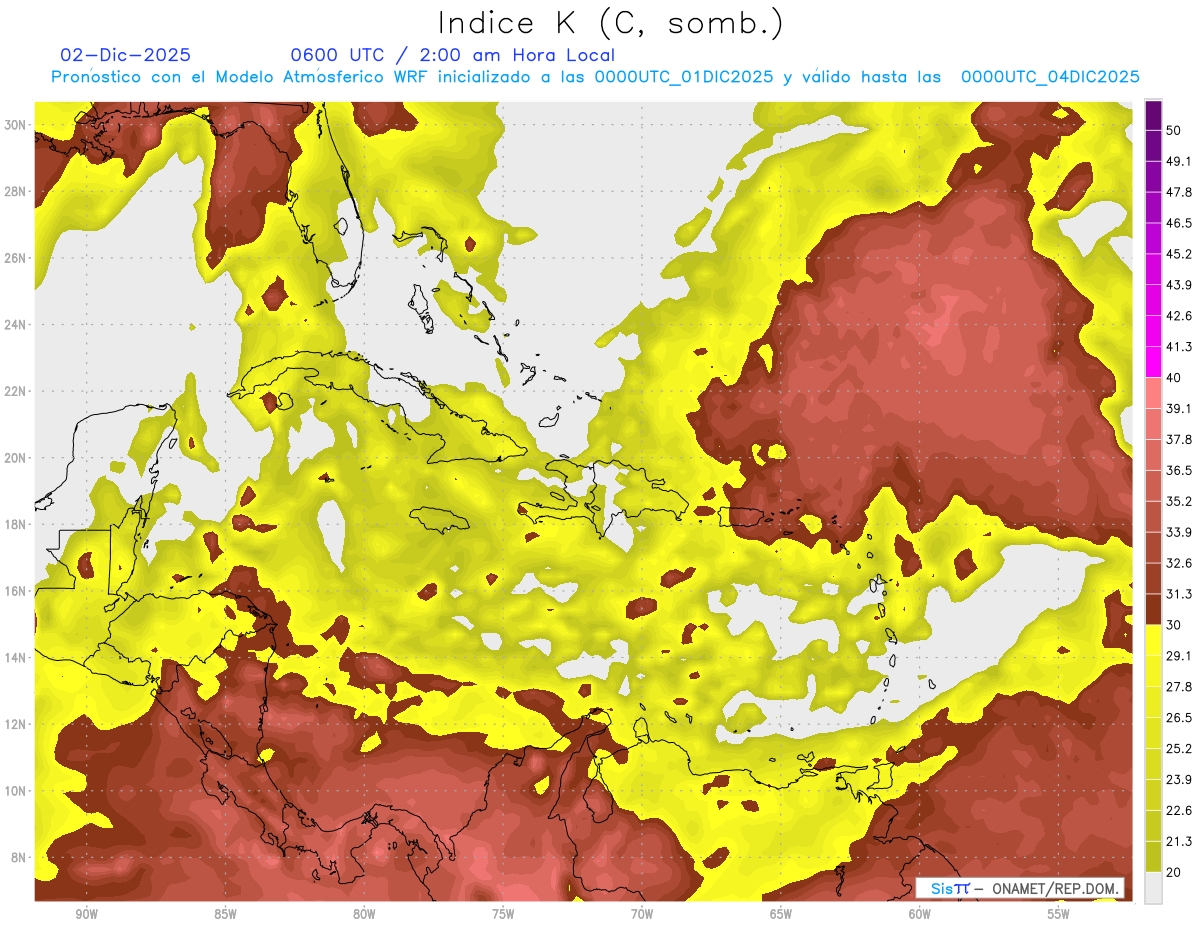
Task: Select the color bar value 29.1
Action: click(1179, 655)
